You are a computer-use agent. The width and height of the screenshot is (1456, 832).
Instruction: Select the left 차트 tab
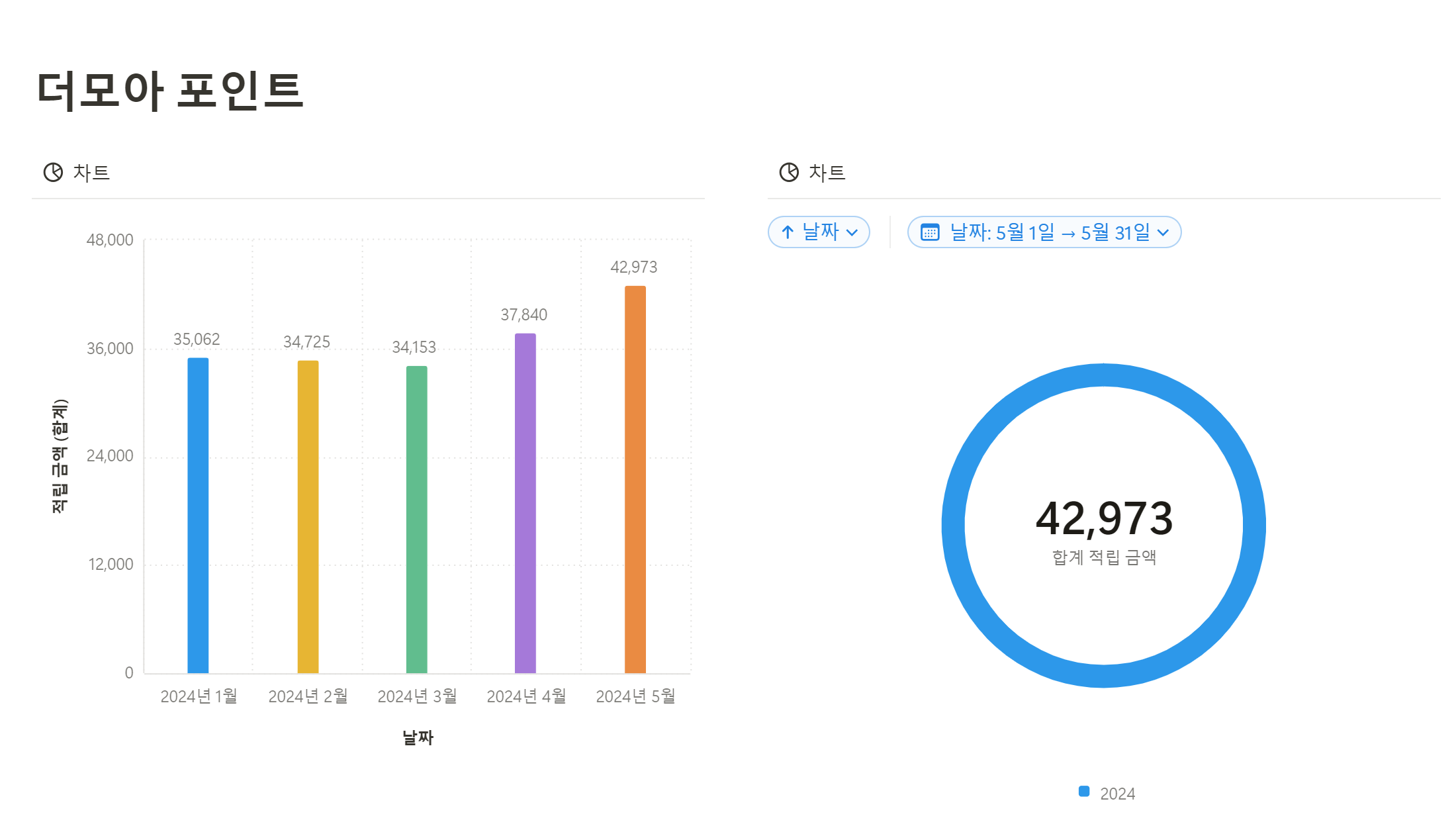click(x=91, y=173)
